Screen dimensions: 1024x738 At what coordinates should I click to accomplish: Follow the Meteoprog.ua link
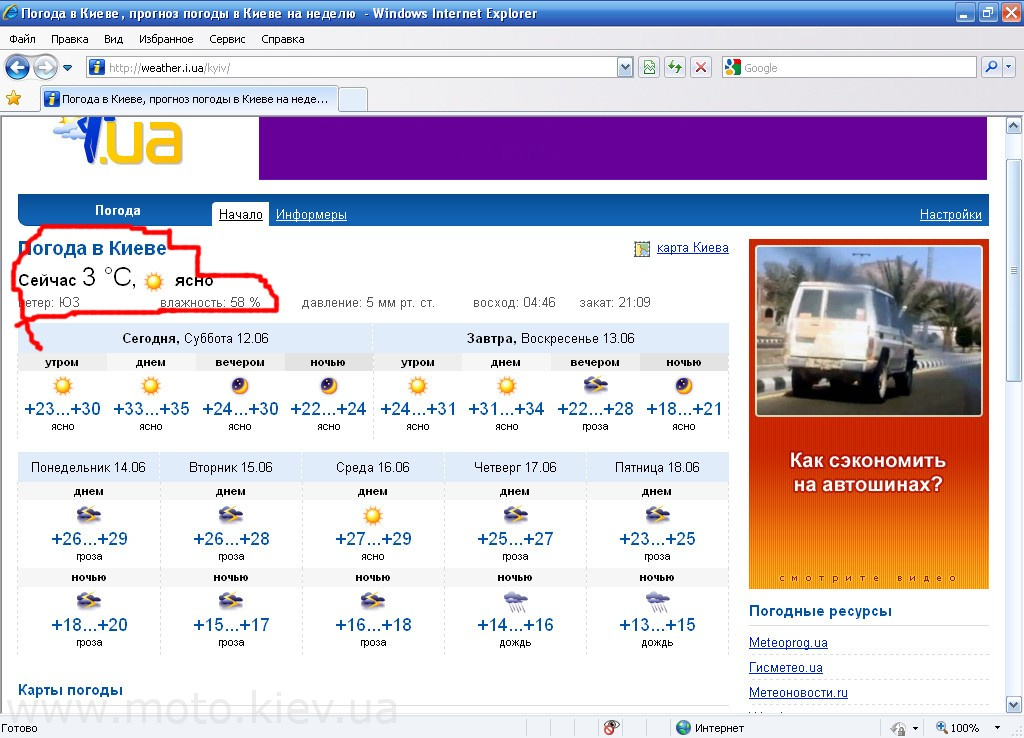(x=788, y=643)
